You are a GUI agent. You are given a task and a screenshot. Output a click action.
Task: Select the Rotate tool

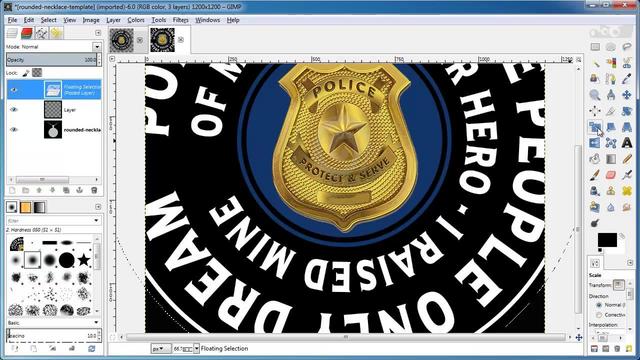627,111
